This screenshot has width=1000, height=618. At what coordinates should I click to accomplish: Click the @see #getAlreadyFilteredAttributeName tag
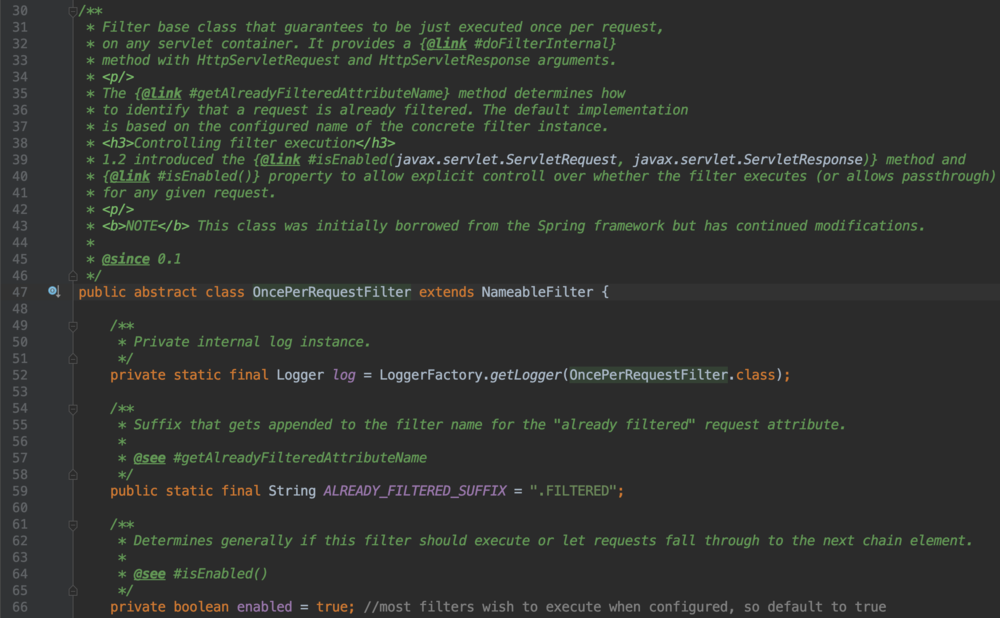[280, 458]
